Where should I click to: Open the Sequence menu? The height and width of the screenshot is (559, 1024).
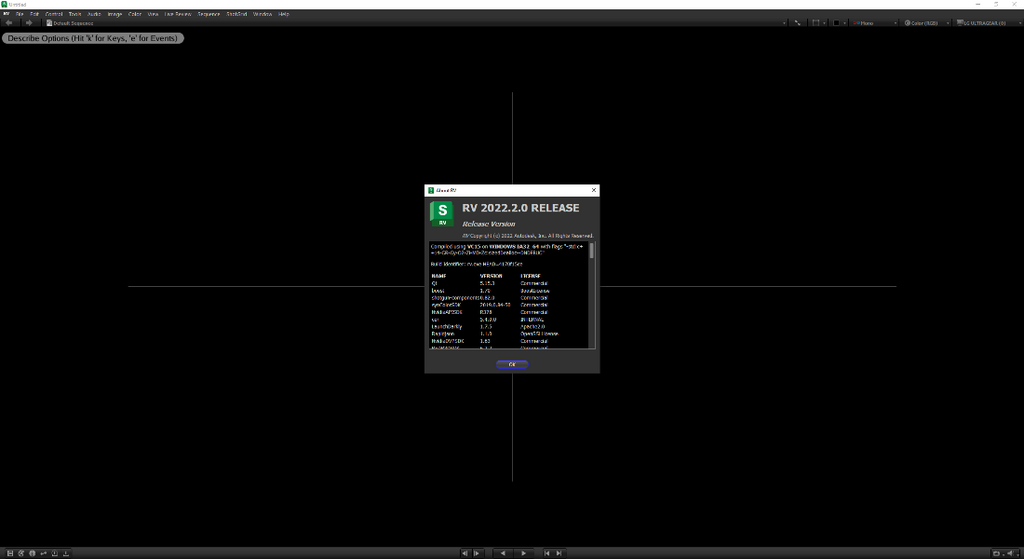tap(208, 14)
